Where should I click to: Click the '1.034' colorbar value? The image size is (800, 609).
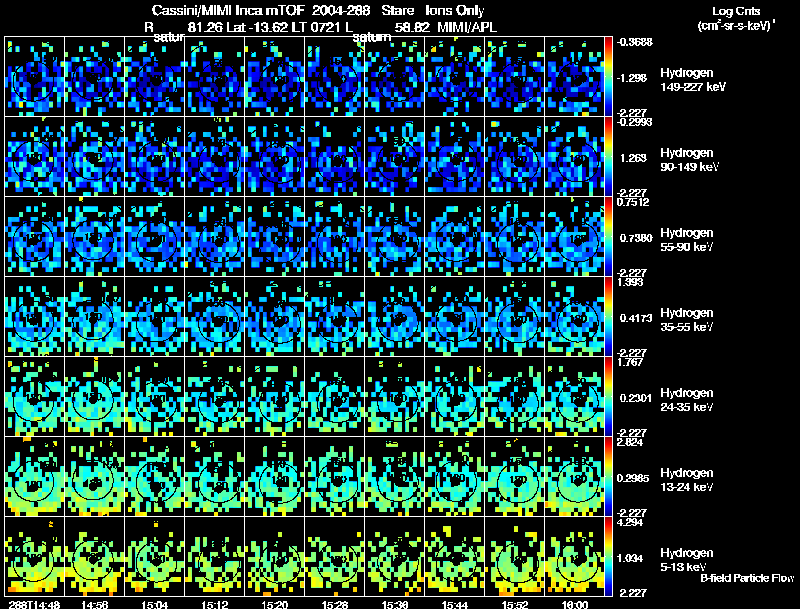(x=632, y=558)
